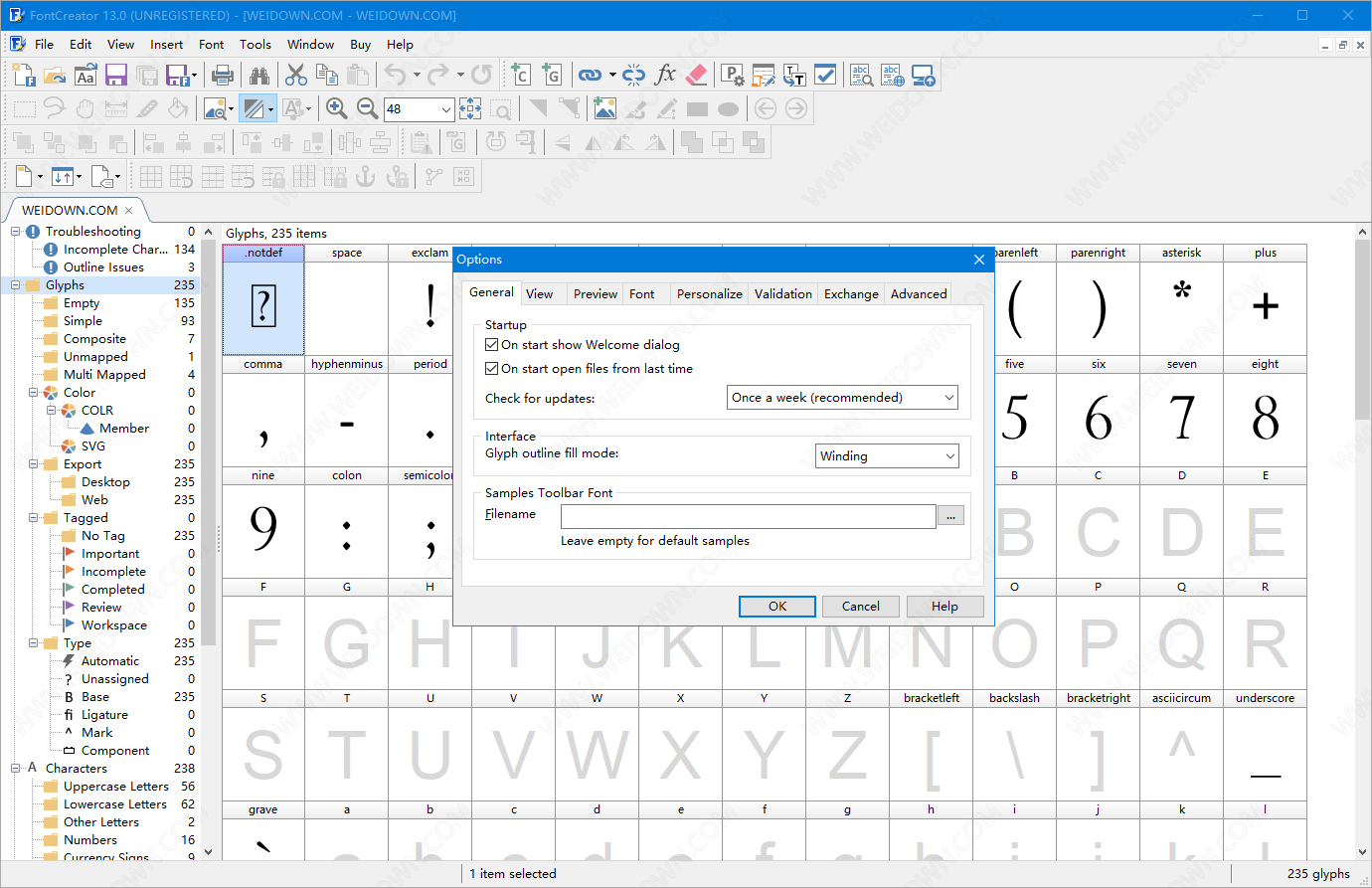
Task: Select 'Ligature' type in the tree
Action: pyautogui.click(x=104, y=715)
